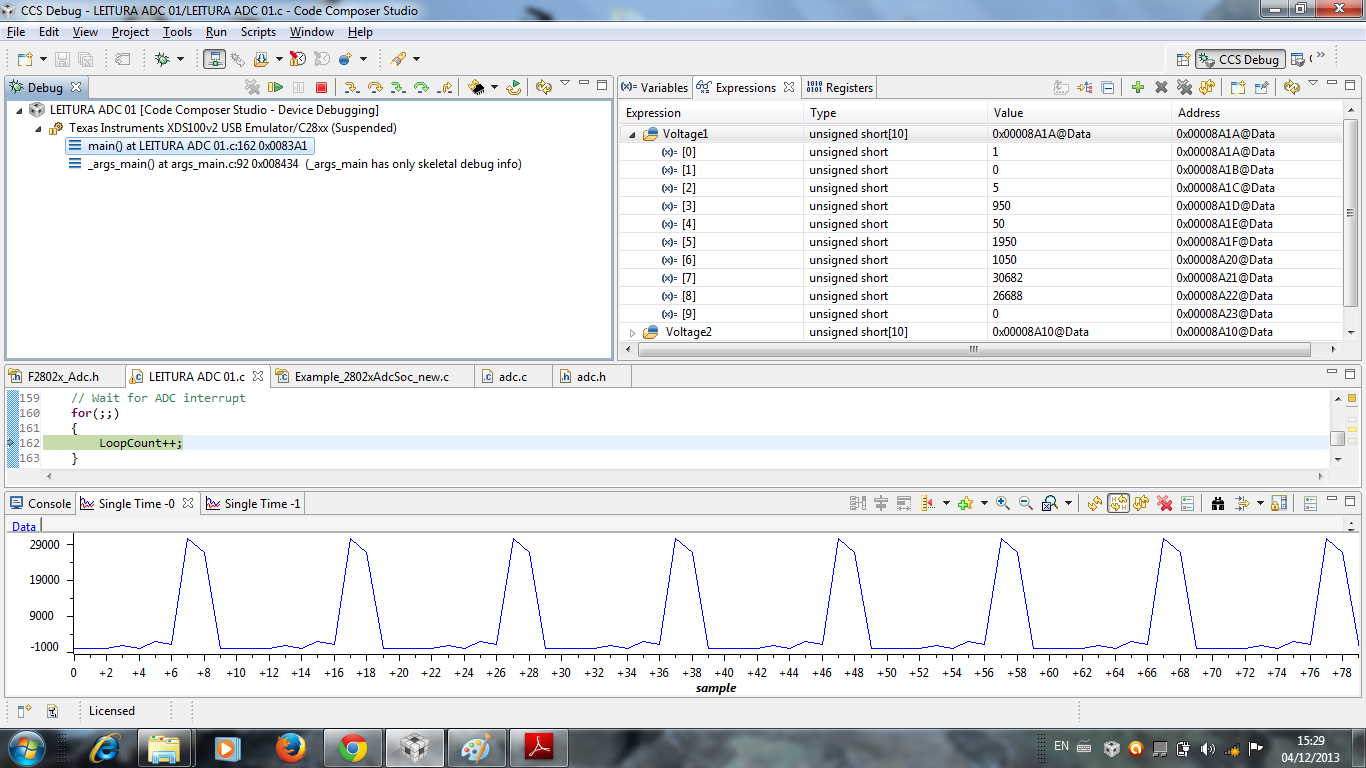This screenshot has width=1366, height=768.
Task: Select the Step Over icon
Action: (377, 87)
